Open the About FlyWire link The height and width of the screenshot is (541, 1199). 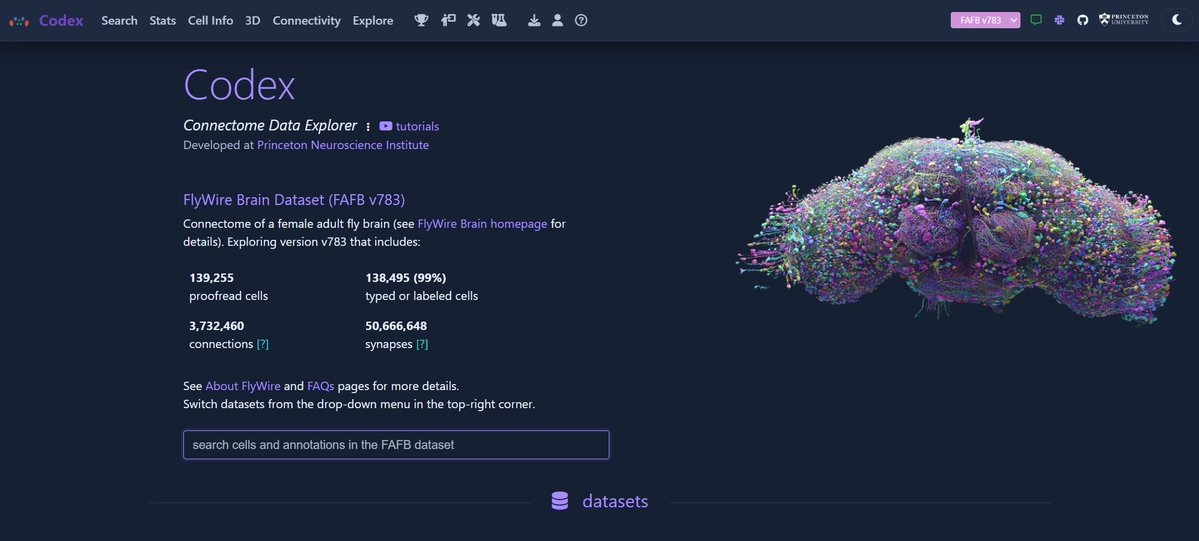[x=242, y=386]
